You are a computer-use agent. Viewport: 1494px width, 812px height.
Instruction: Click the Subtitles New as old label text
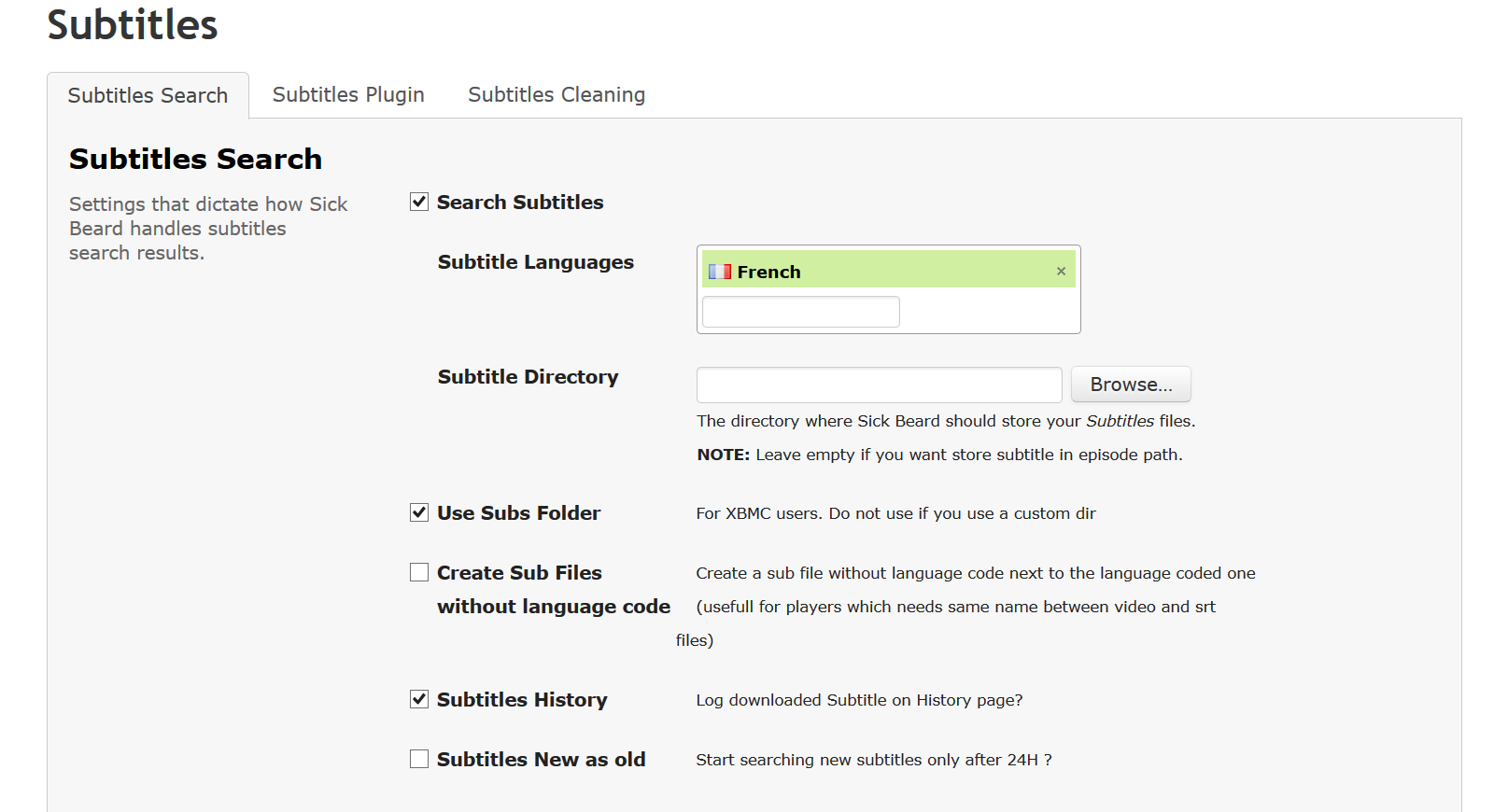tap(541, 760)
